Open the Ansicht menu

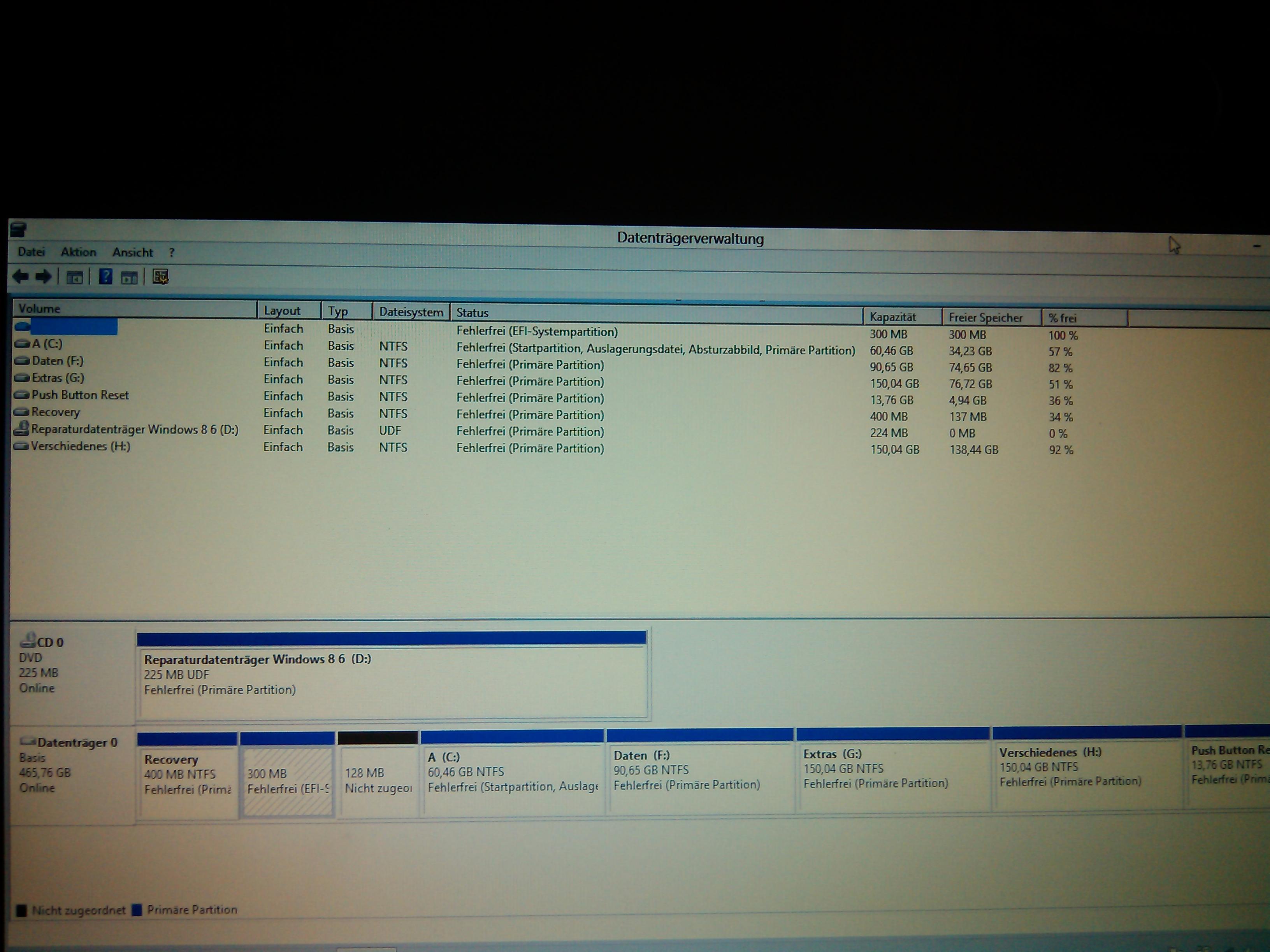tap(133, 252)
